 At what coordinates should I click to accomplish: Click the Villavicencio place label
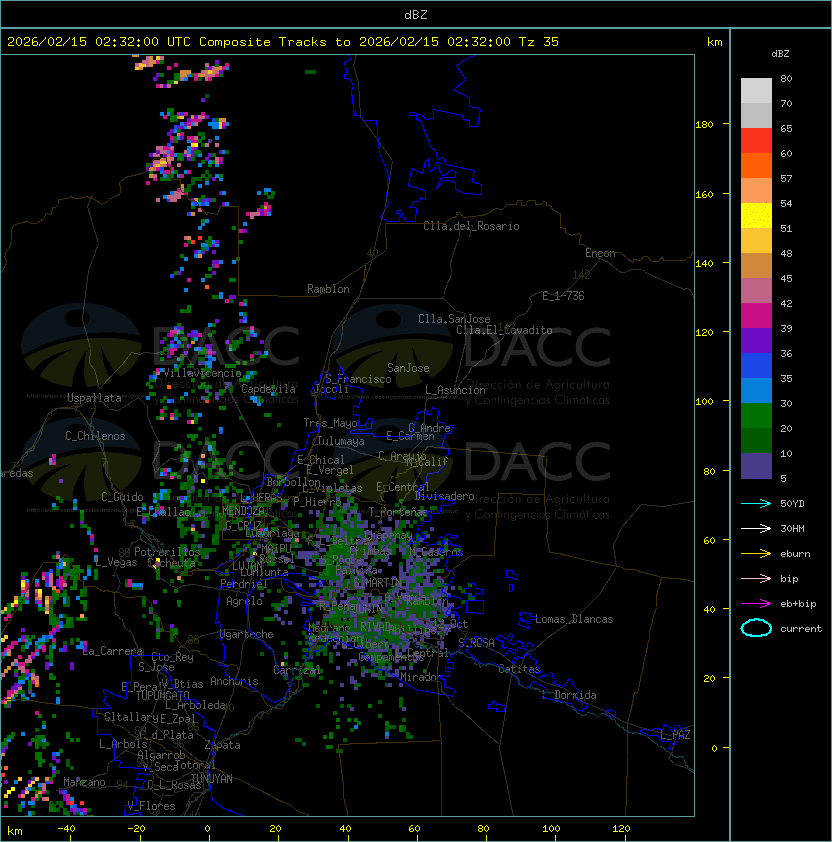[202, 373]
